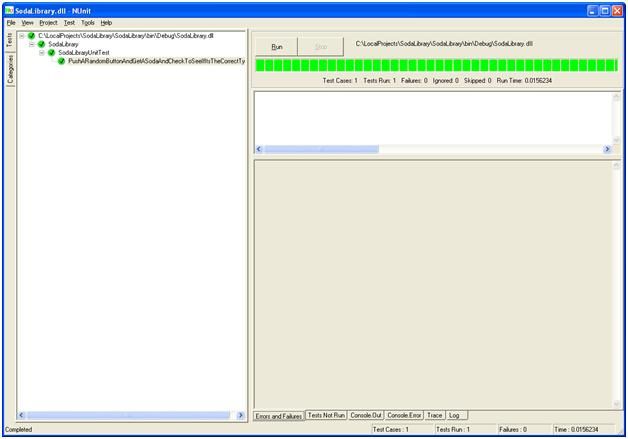628x439 pixels.
Task: Collapse the SodaLibraryUnitTest fixture node
Action: coord(42,52)
